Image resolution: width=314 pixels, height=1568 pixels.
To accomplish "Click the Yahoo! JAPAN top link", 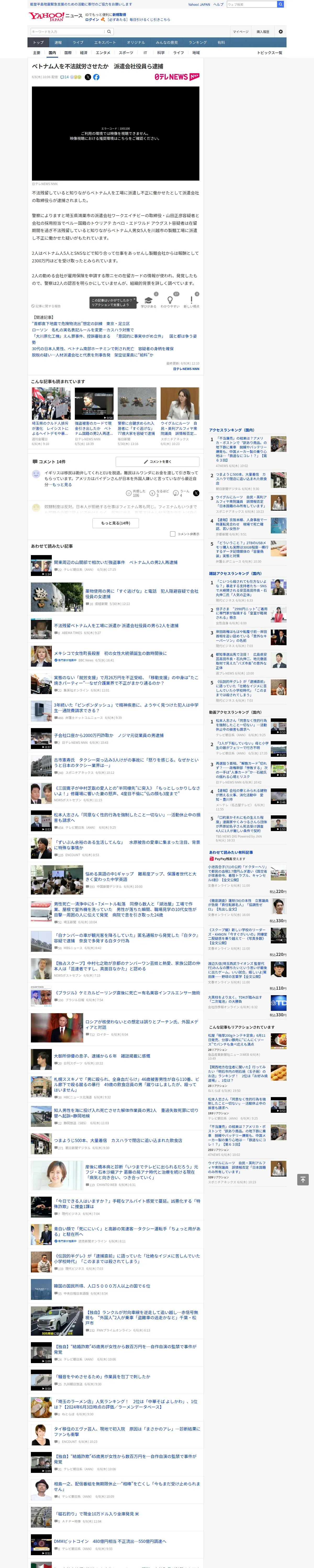I will 199,4.
